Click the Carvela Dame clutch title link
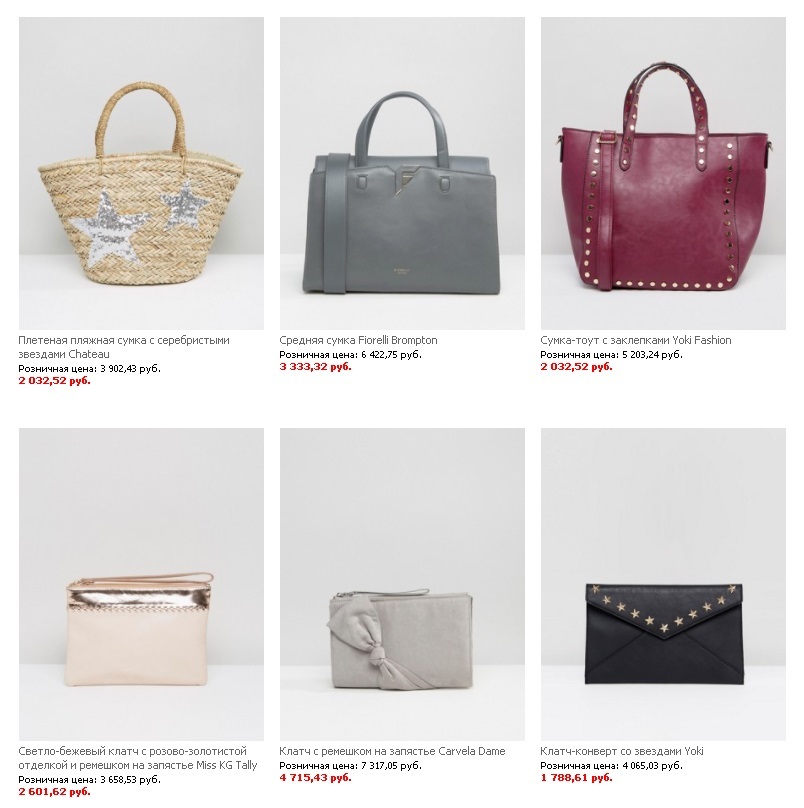Viewport: 804px width, 808px height. (392, 751)
